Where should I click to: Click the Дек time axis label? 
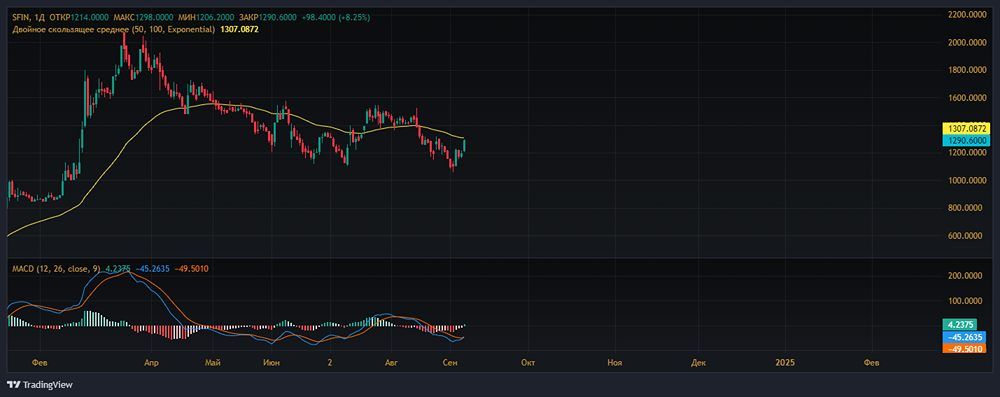point(698,362)
